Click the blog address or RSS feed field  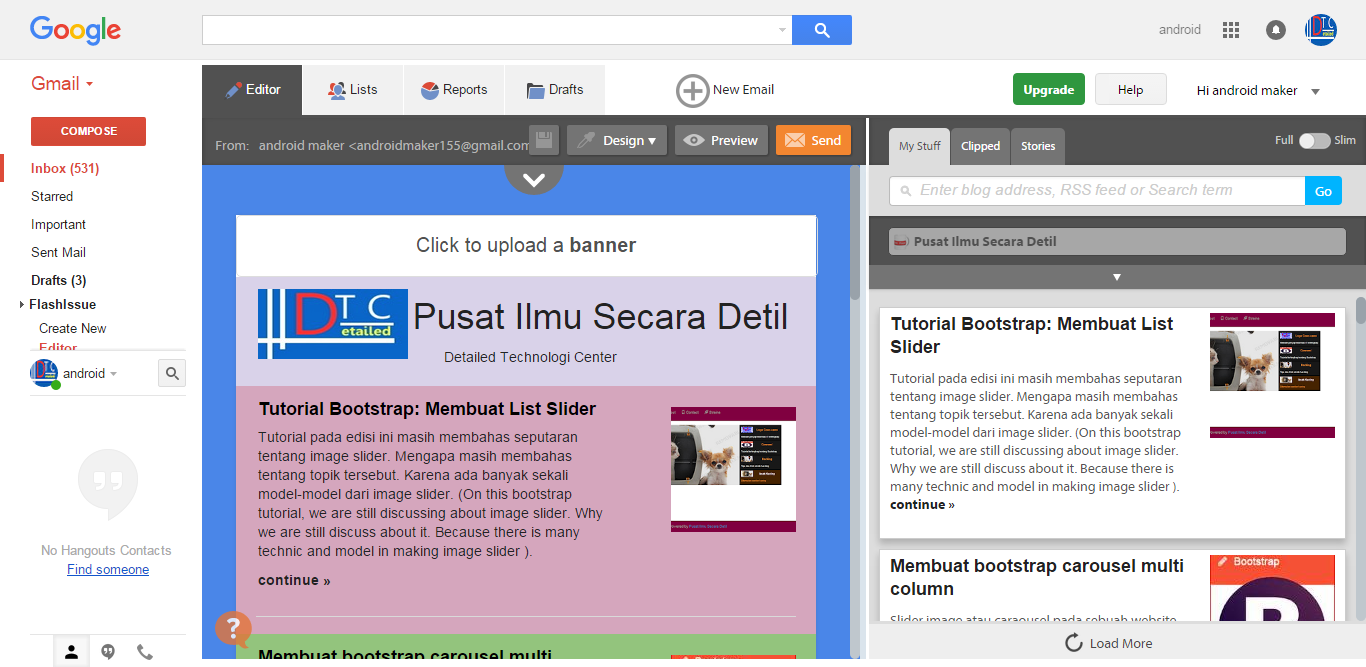(x=1097, y=191)
